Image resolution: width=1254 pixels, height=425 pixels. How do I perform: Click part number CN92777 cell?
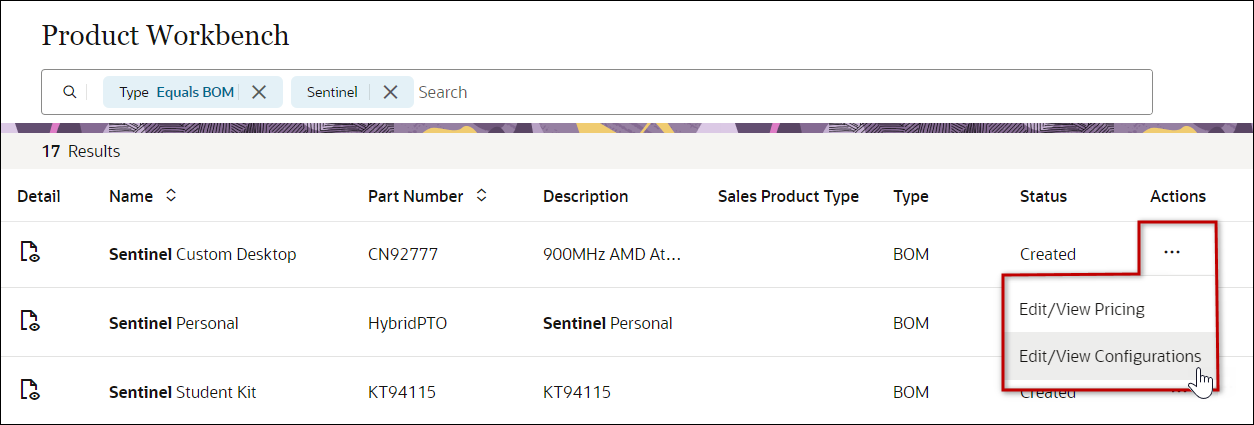[404, 254]
